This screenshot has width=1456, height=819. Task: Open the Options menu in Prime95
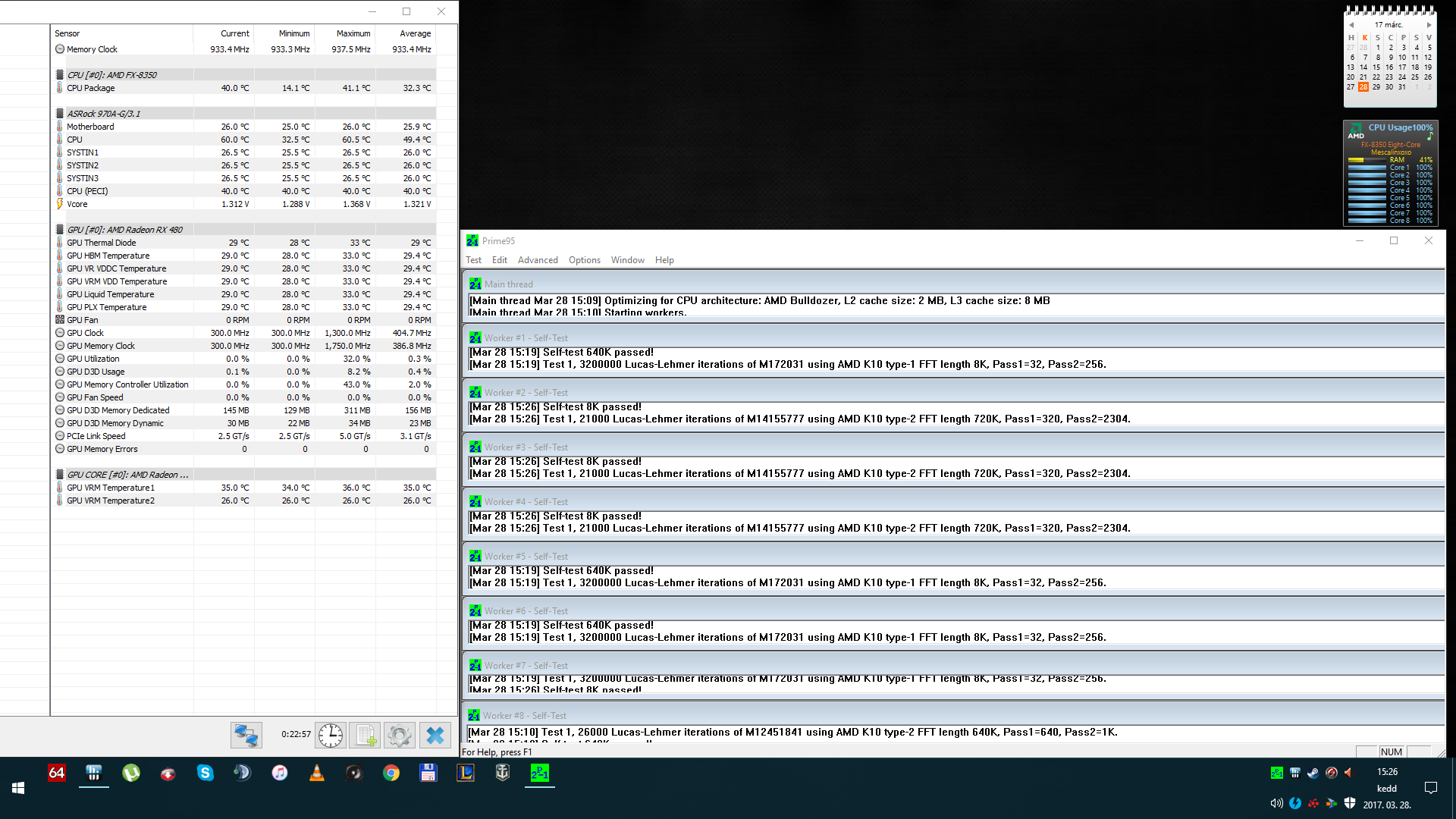coord(584,260)
